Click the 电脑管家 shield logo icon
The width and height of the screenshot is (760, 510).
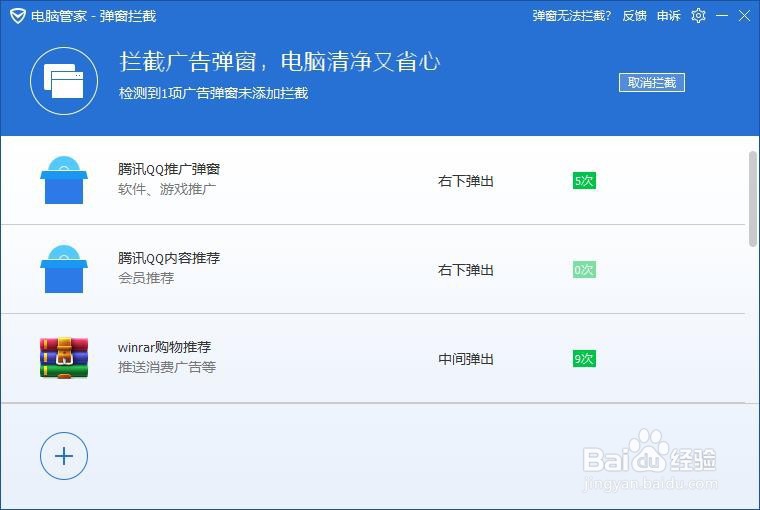(x=17, y=16)
